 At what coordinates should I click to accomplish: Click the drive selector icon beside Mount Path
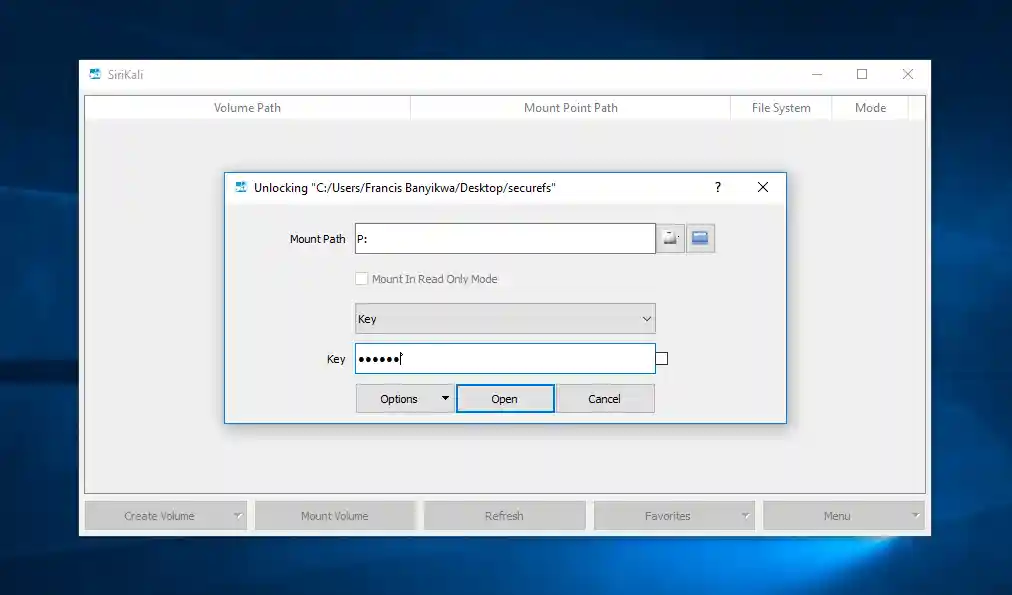point(670,238)
